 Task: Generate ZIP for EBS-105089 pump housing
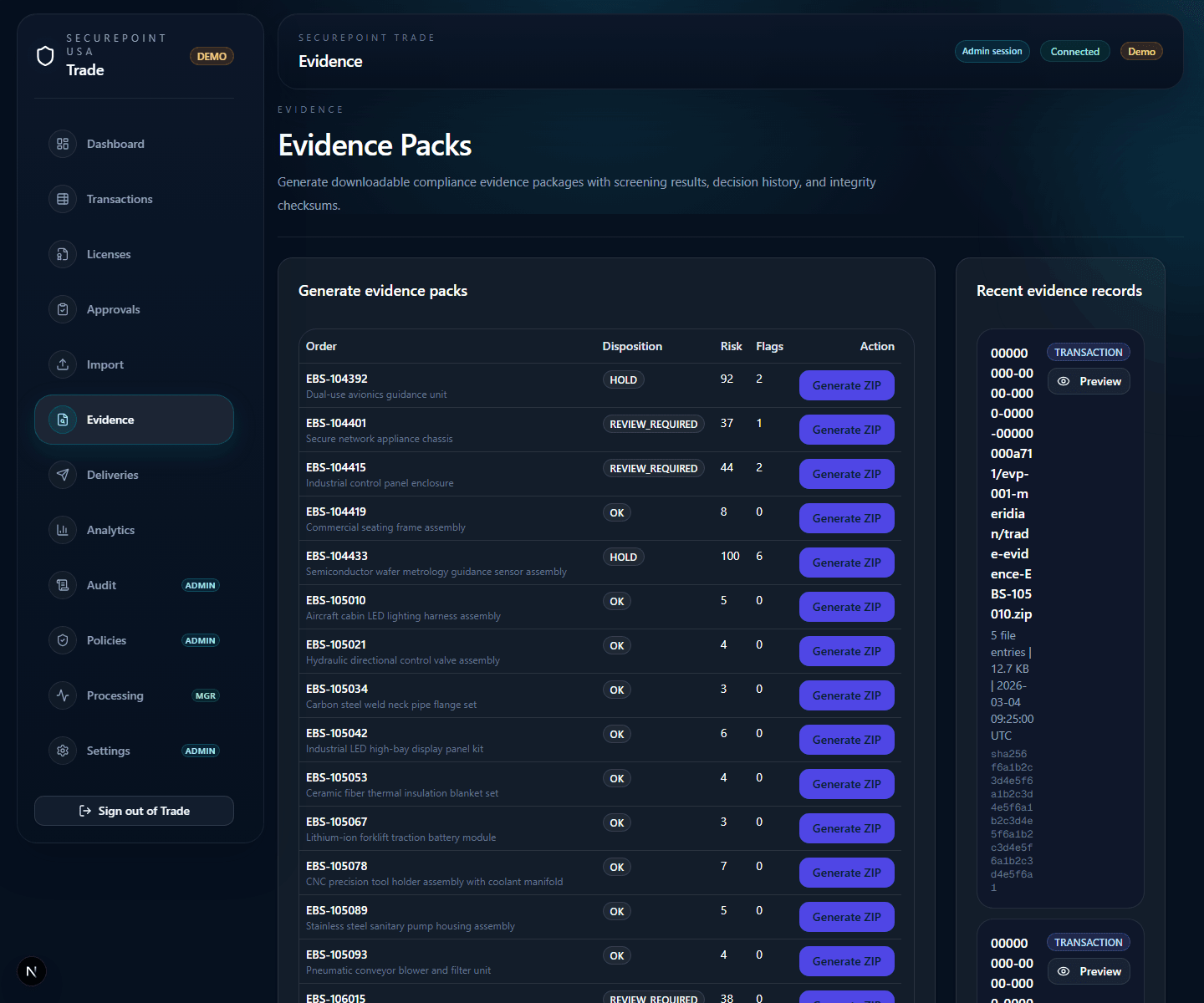[x=847, y=917]
